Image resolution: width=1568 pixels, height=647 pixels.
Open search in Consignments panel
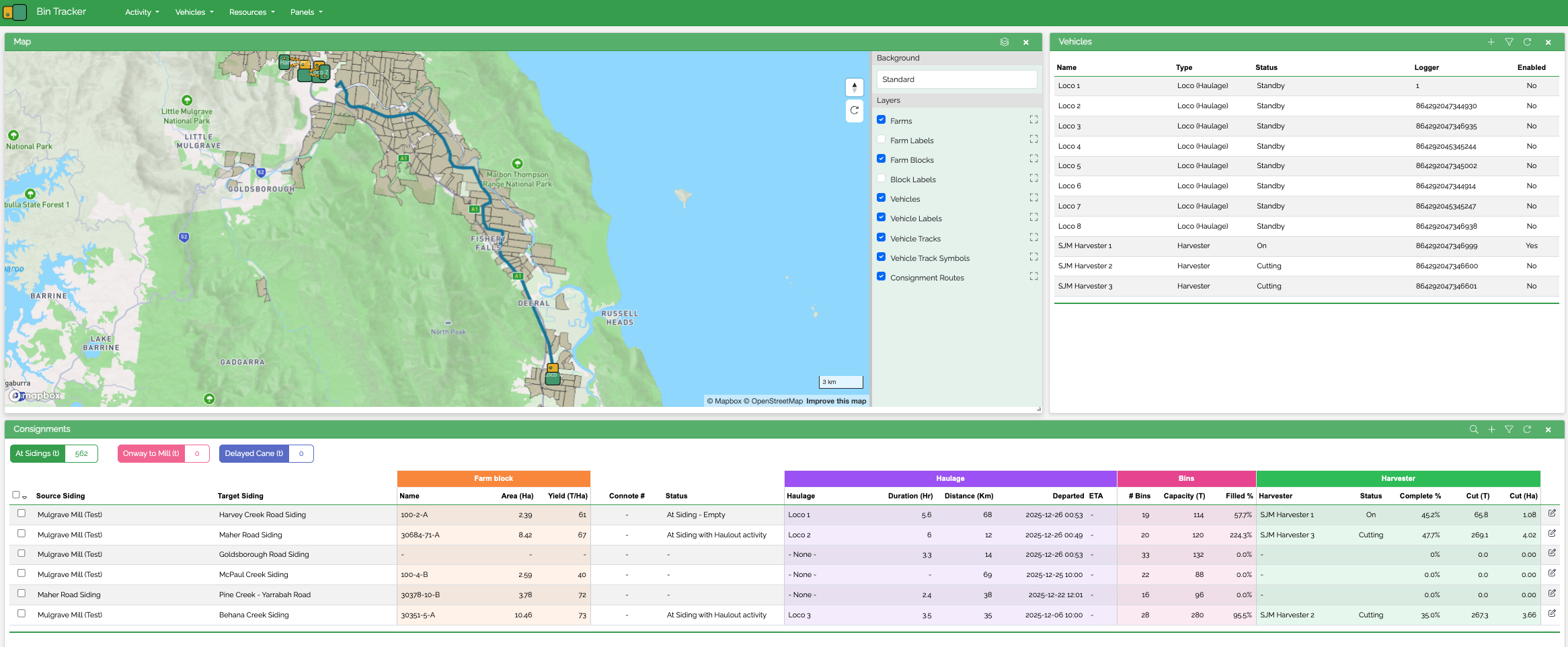(1473, 429)
